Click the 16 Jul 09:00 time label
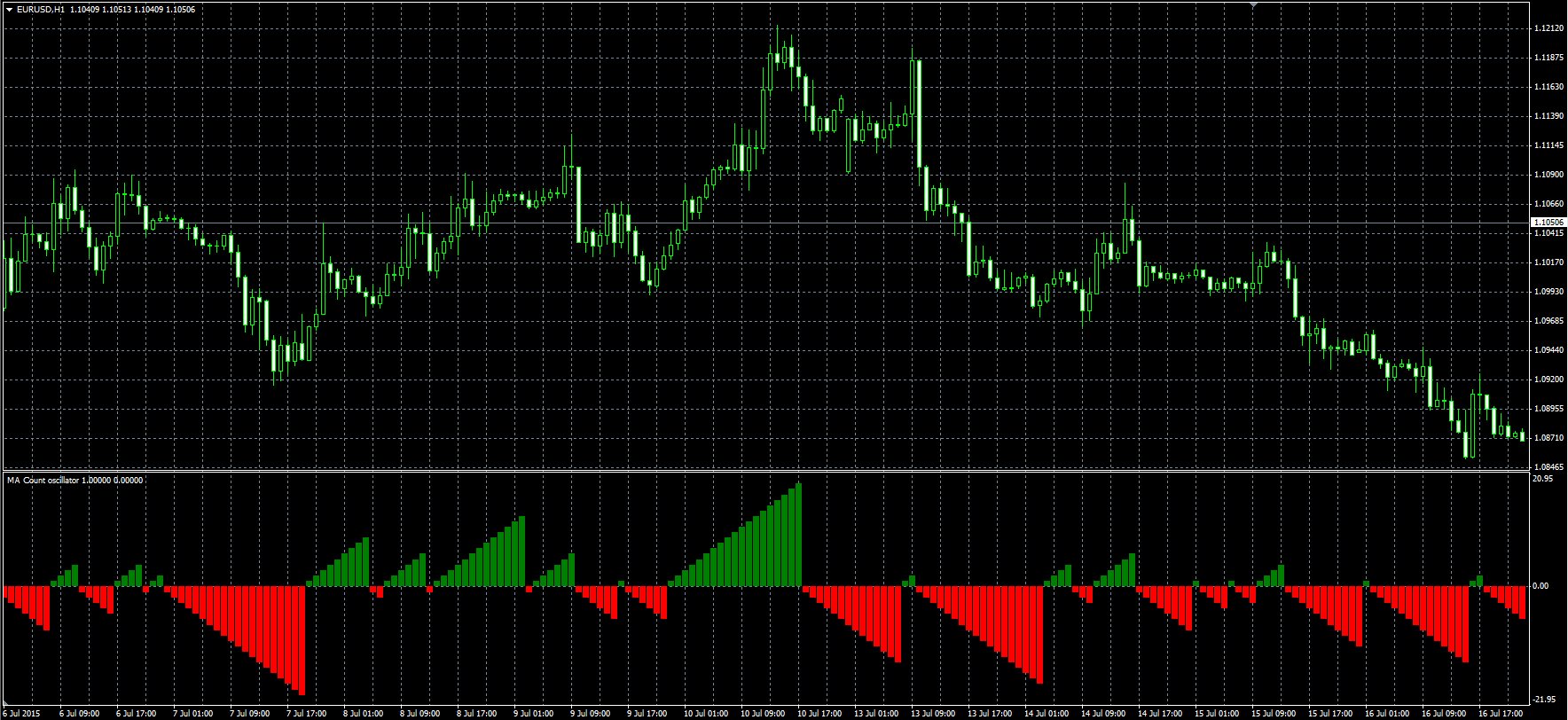This screenshot has height=720, width=1568. [x=1444, y=714]
